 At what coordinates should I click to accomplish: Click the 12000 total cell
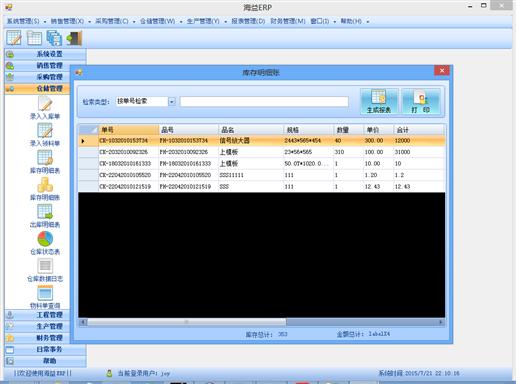pyautogui.click(x=419, y=141)
